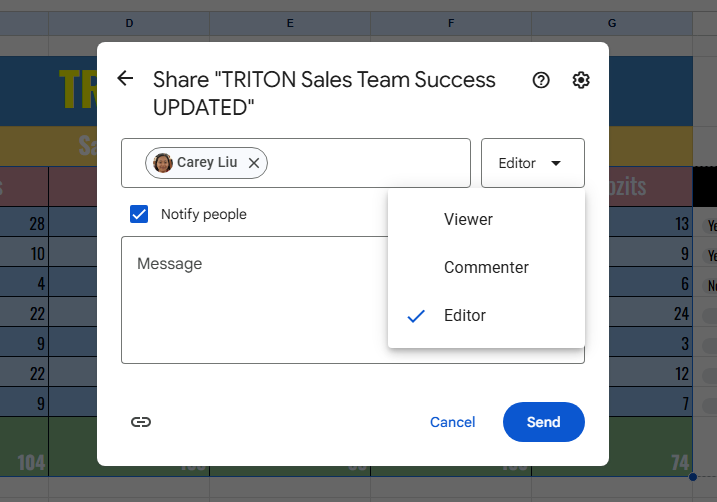Cancel the share dialog
This screenshot has width=717, height=502.
[452, 422]
